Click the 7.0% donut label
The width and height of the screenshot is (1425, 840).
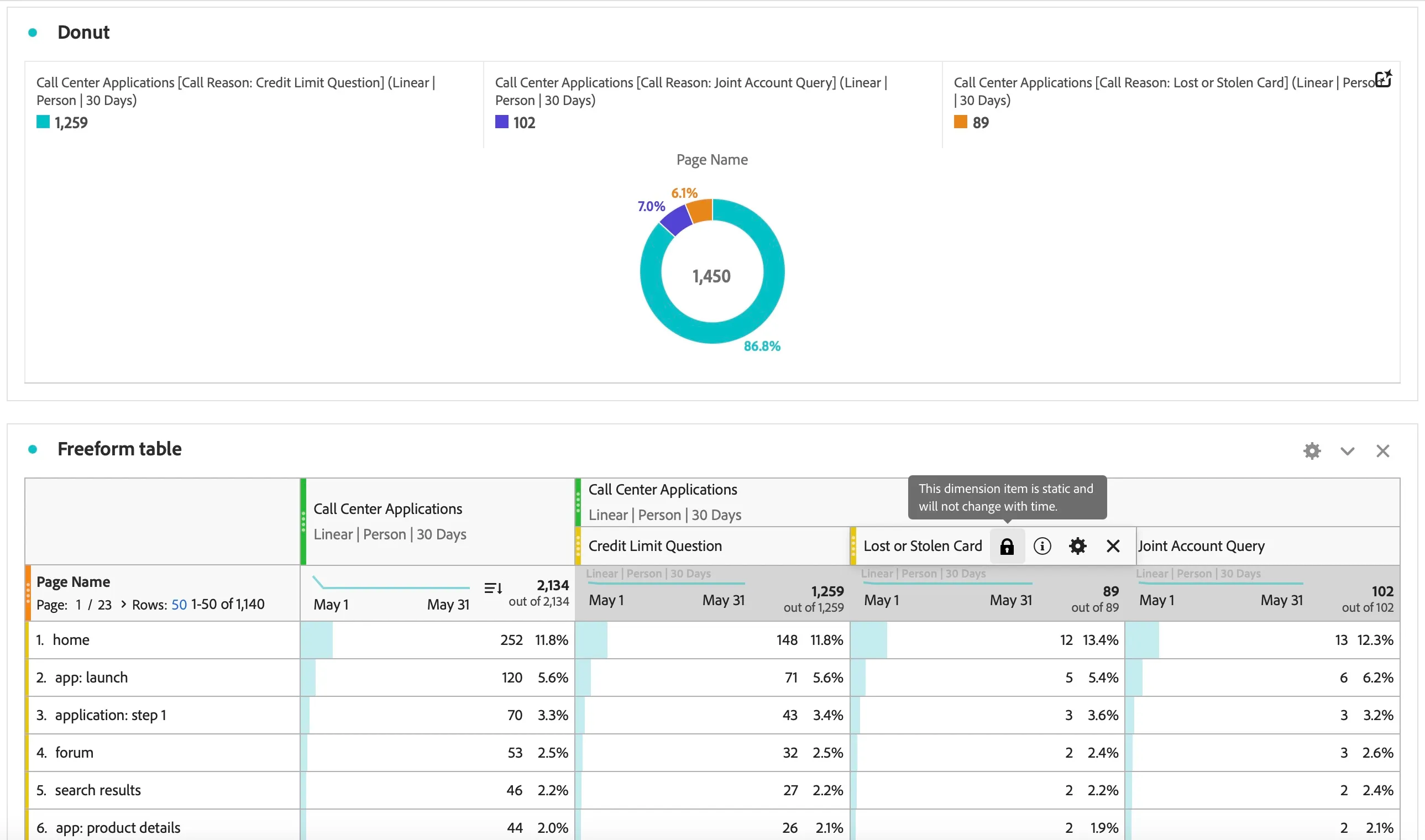pos(651,206)
